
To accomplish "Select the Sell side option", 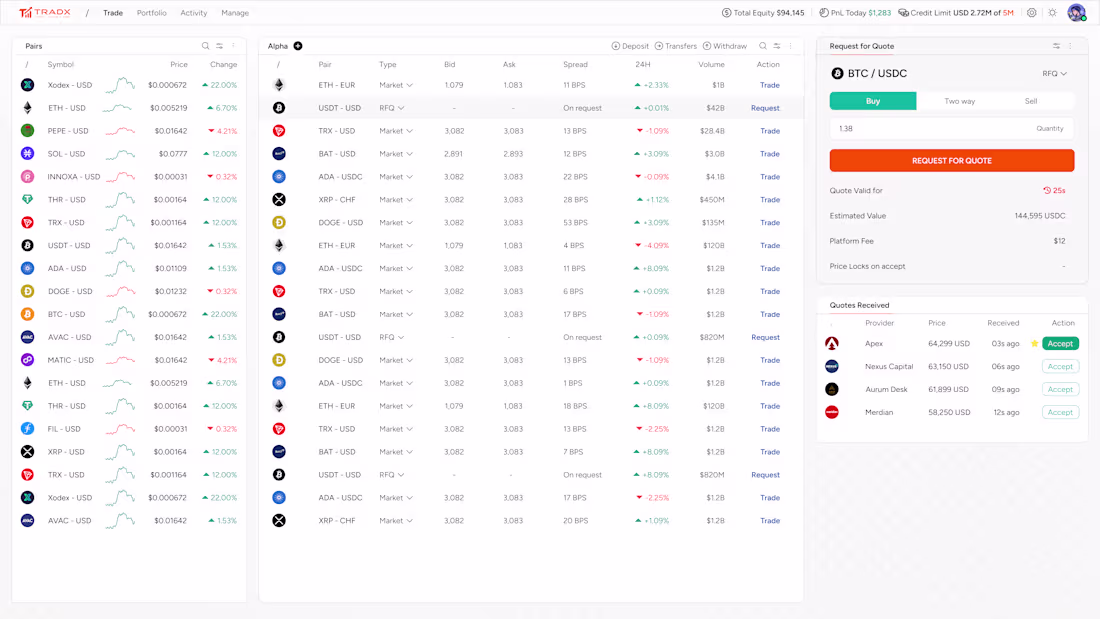I will coord(1031,101).
